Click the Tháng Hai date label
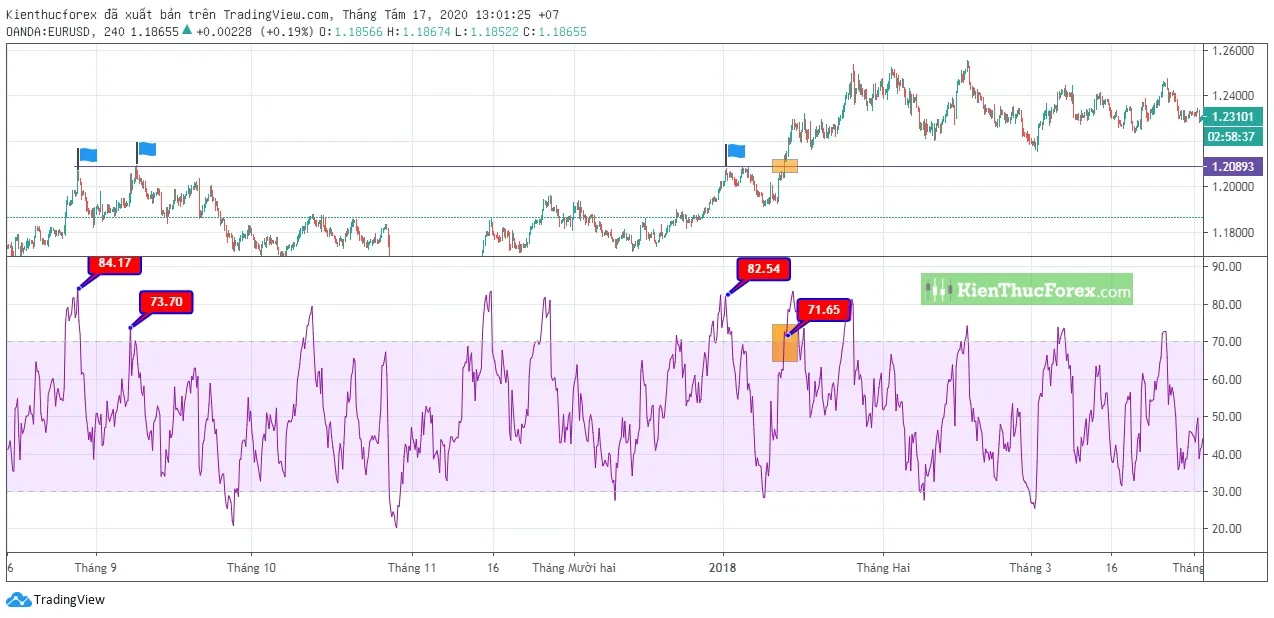Image resolution: width=1274 pixels, height=618 pixels. point(883,568)
